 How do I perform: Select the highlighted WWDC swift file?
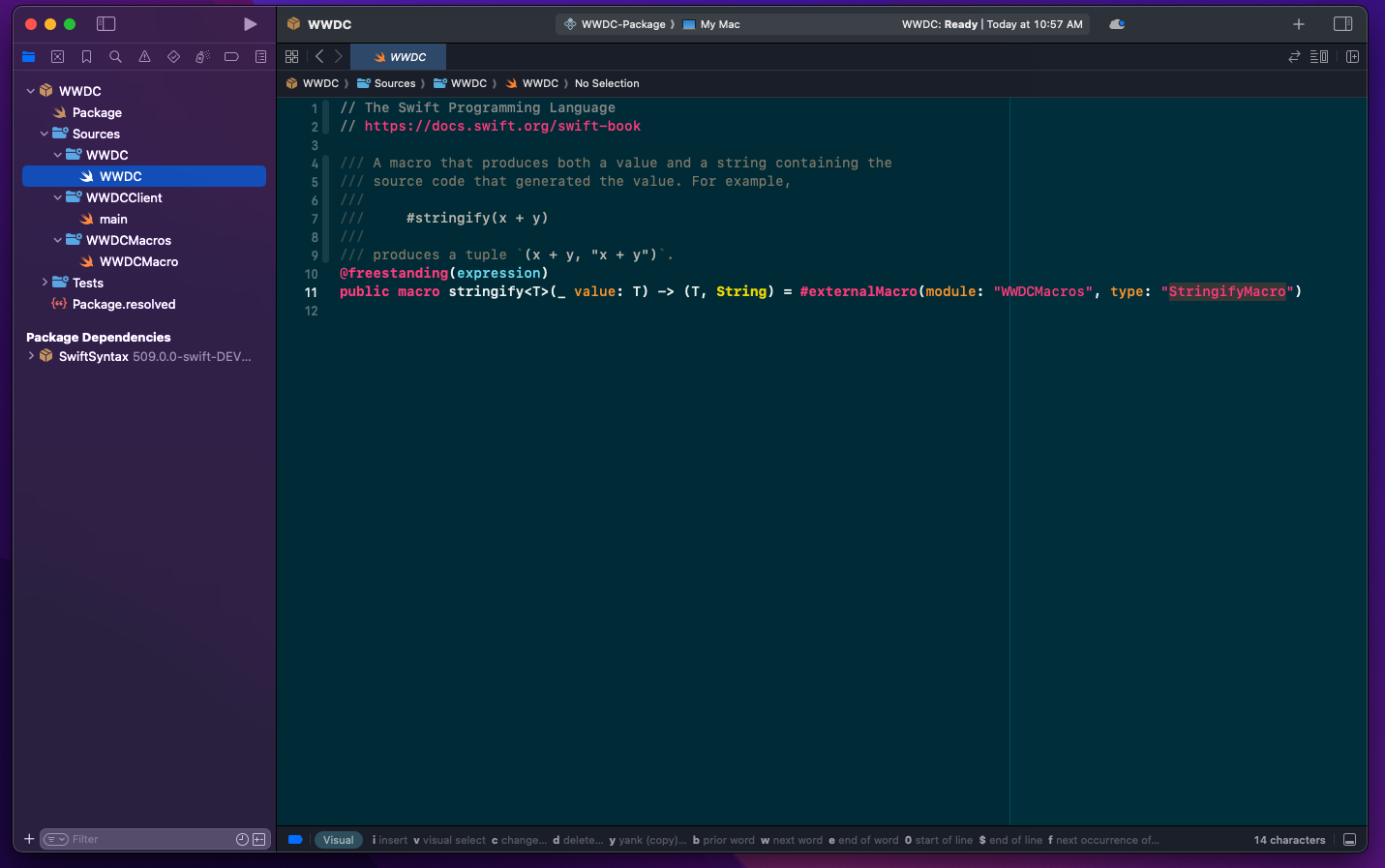144,176
